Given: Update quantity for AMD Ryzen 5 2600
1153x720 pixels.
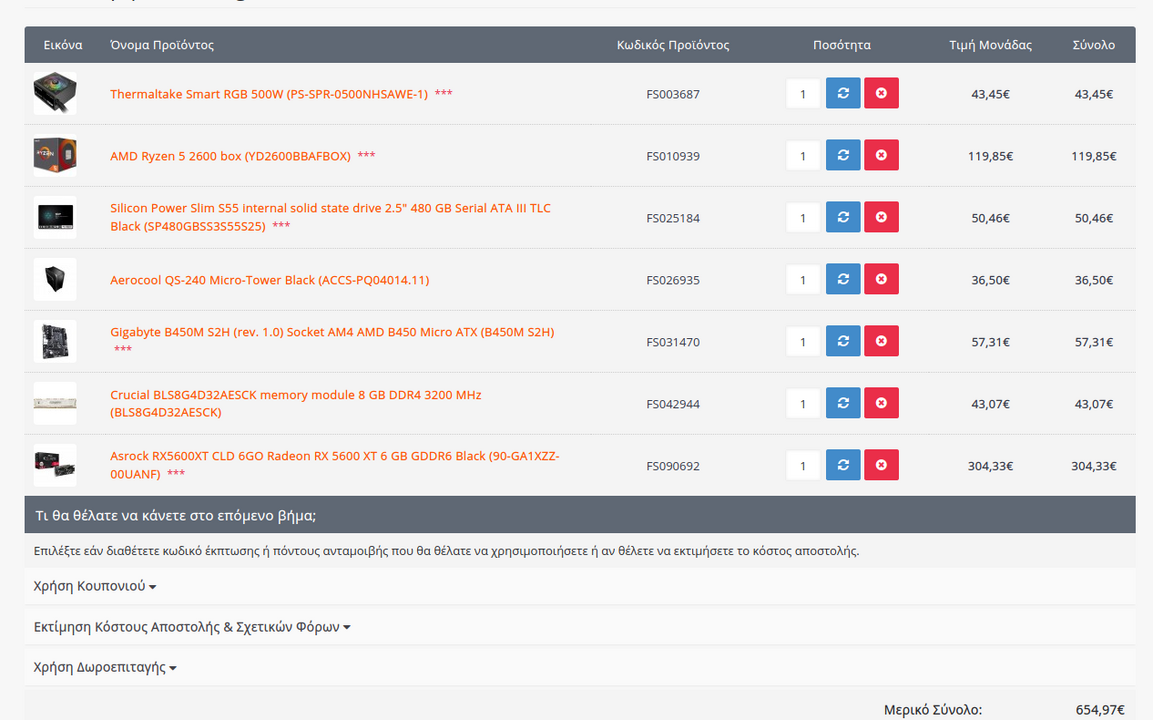Looking at the screenshot, I should pos(843,155).
